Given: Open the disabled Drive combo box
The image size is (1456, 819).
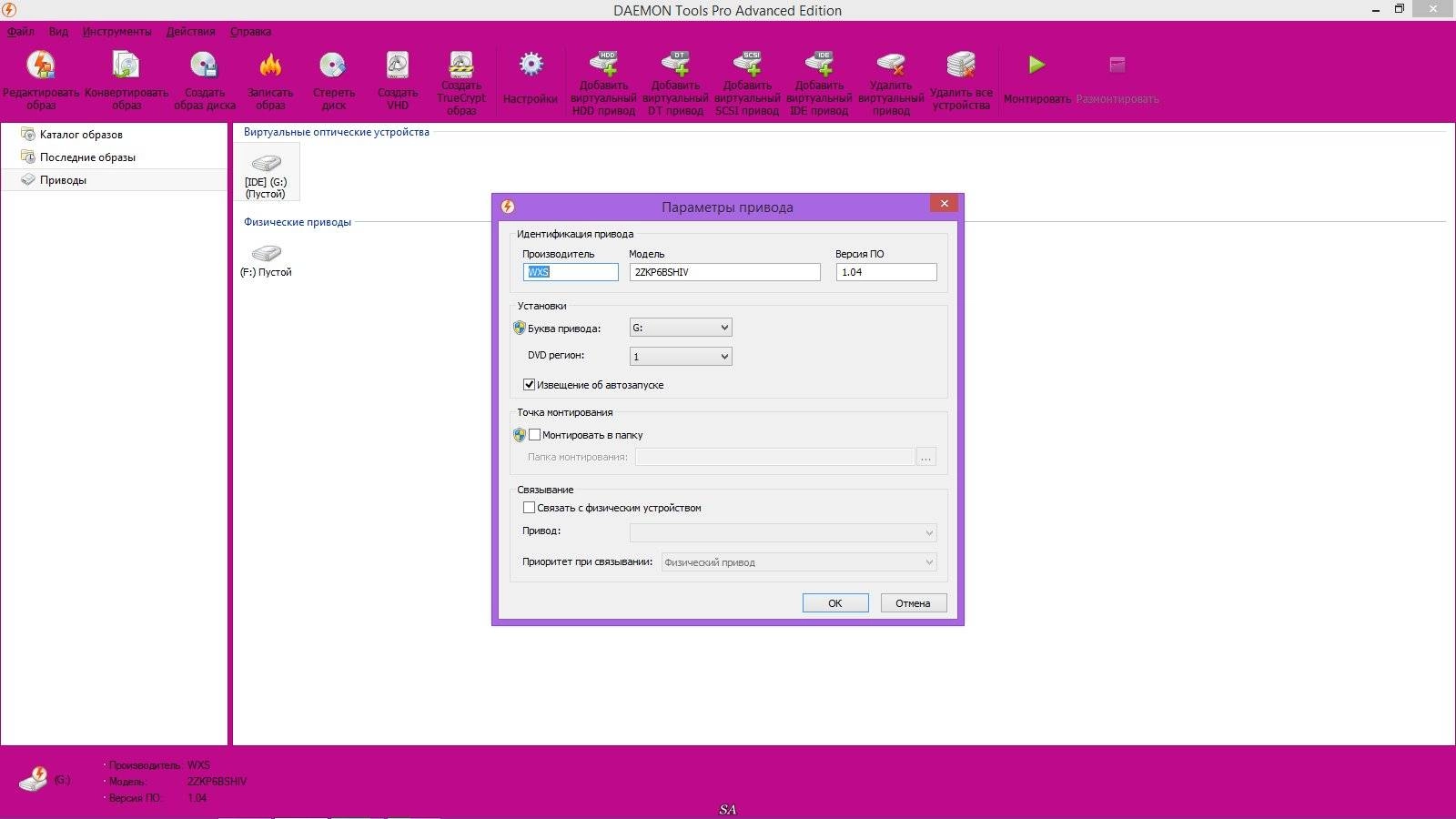Looking at the screenshot, I should coord(783,532).
